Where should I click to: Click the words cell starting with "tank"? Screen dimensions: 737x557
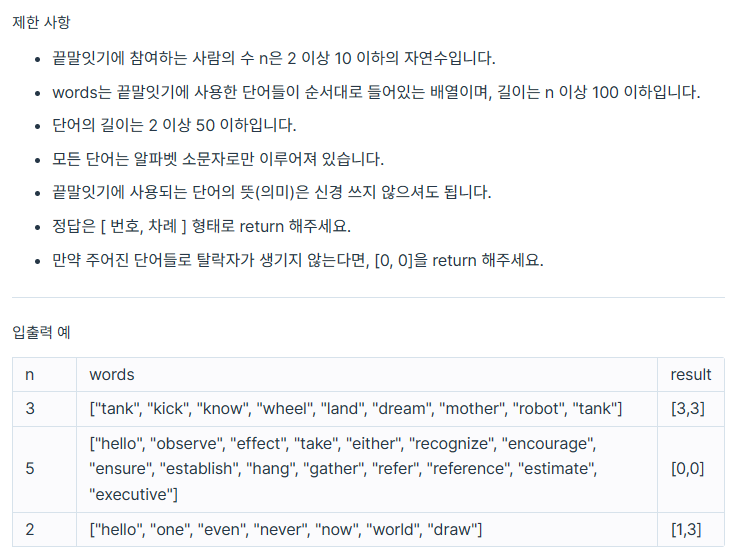click(x=367, y=408)
